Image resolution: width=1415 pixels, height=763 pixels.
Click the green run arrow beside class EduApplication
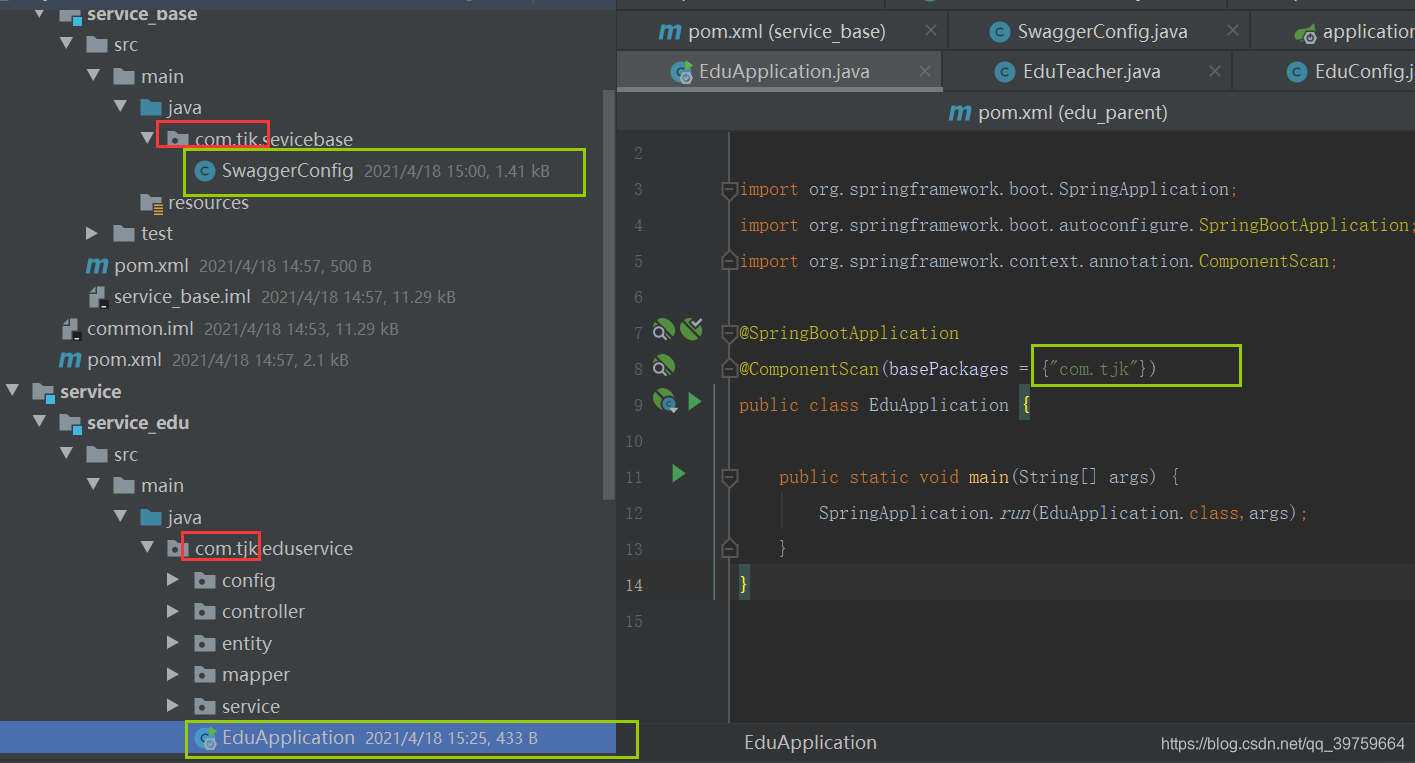(x=695, y=402)
